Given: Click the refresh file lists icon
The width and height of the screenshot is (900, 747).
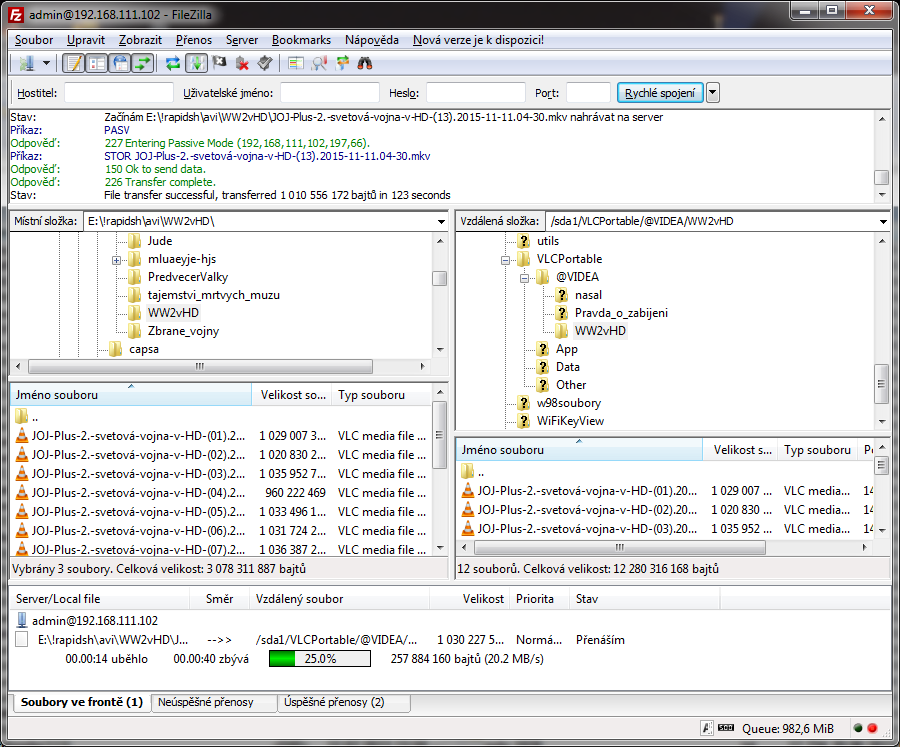Looking at the screenshot, I should (x=173, y=63).
